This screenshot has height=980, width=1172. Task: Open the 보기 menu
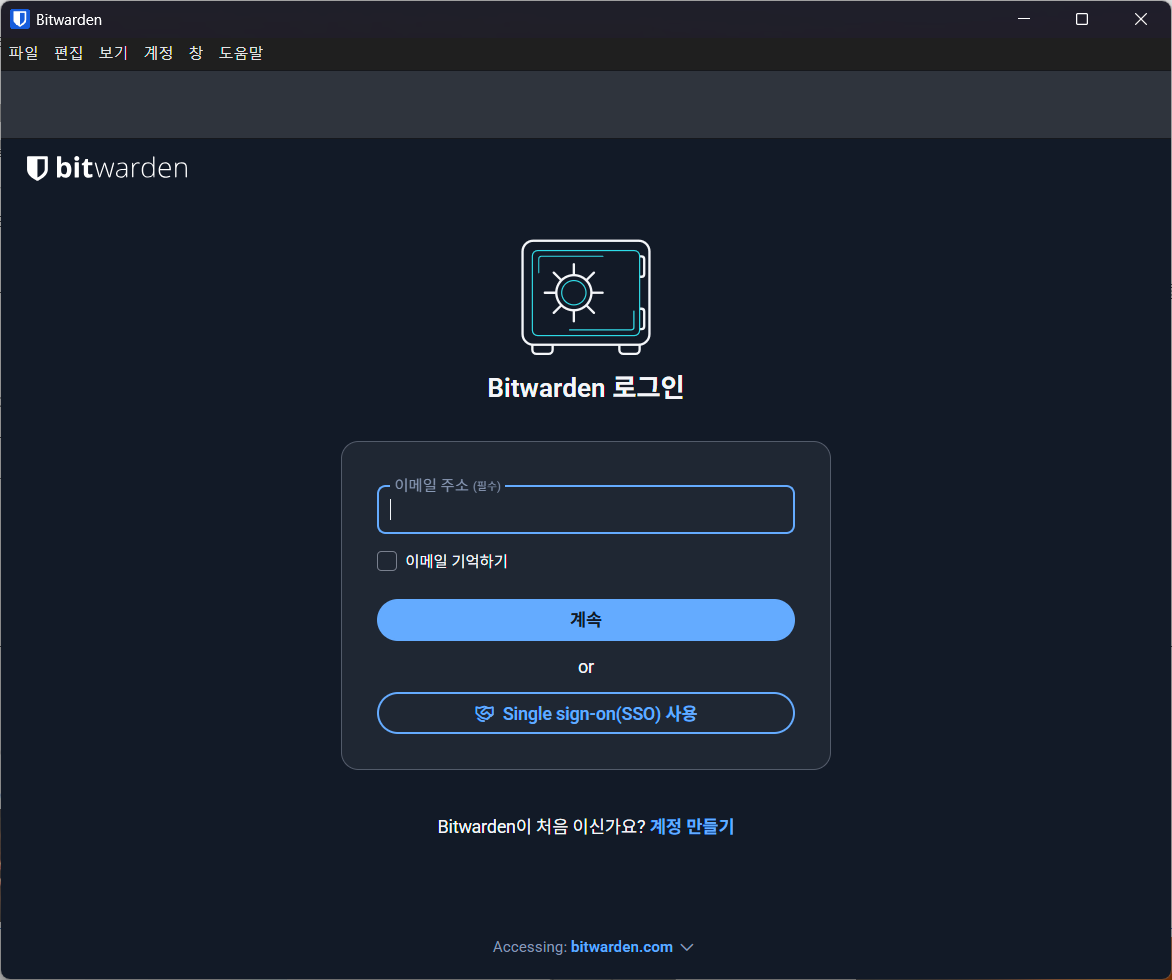(111, 53)
